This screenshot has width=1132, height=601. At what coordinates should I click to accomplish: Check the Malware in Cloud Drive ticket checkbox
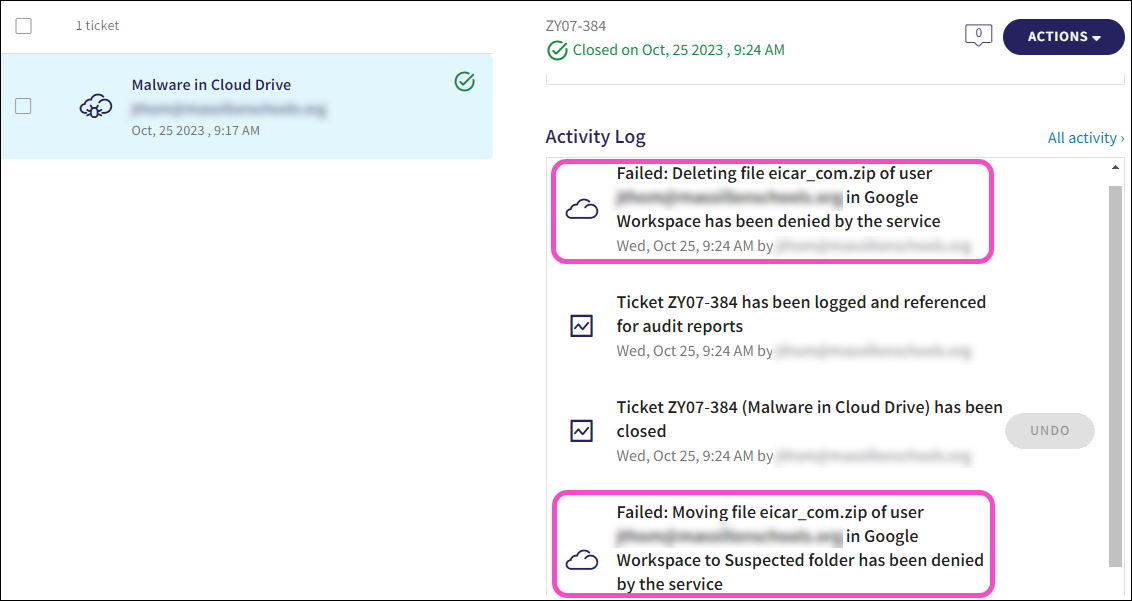(x=24, y=106)
